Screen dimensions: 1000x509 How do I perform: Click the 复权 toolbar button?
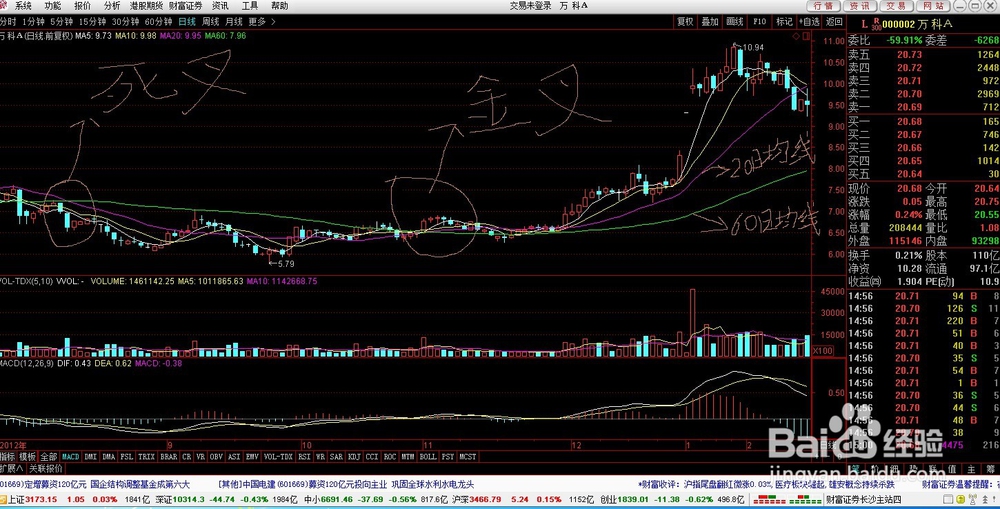tap(685, 22)
